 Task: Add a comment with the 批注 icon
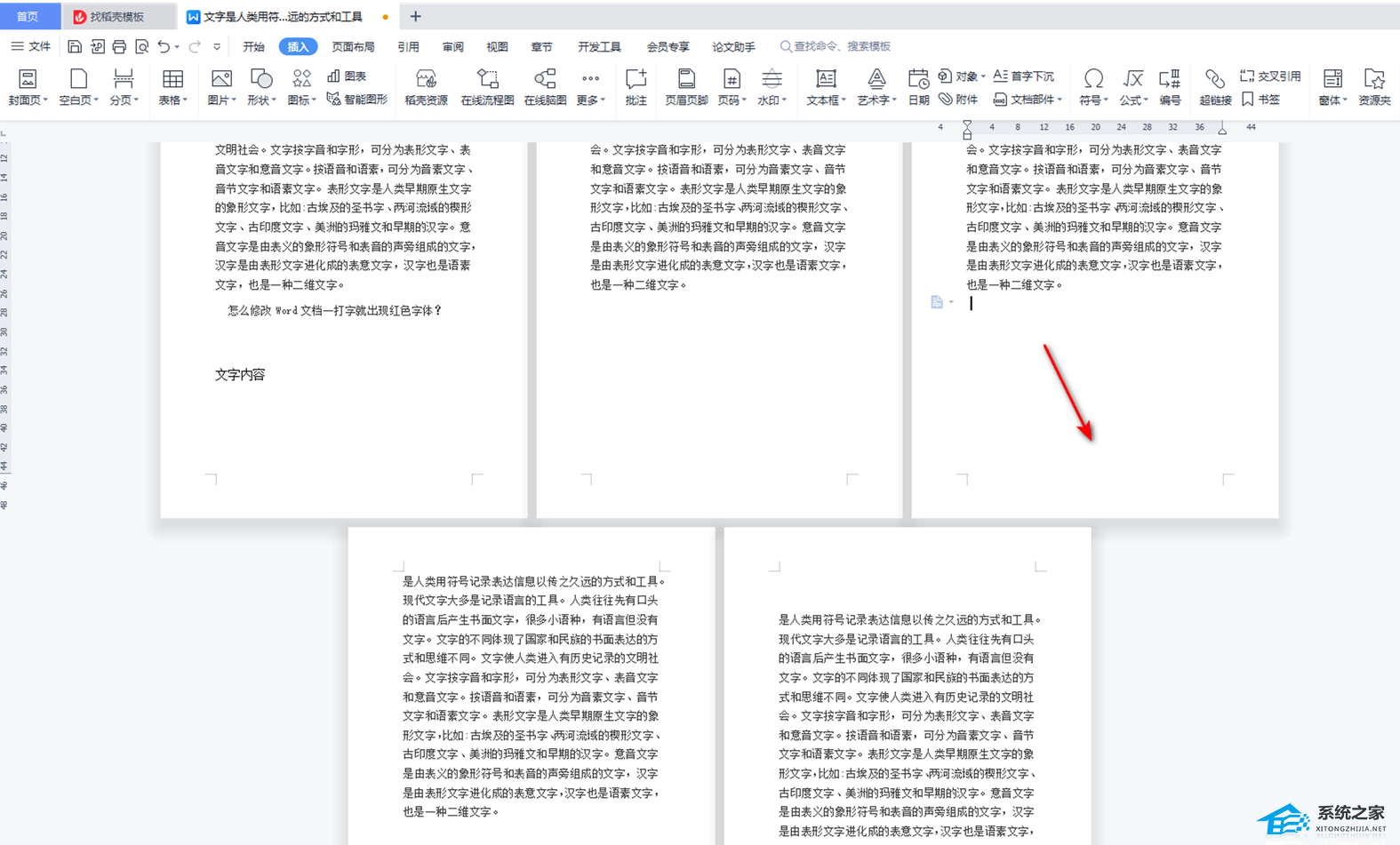pos(636,87)
